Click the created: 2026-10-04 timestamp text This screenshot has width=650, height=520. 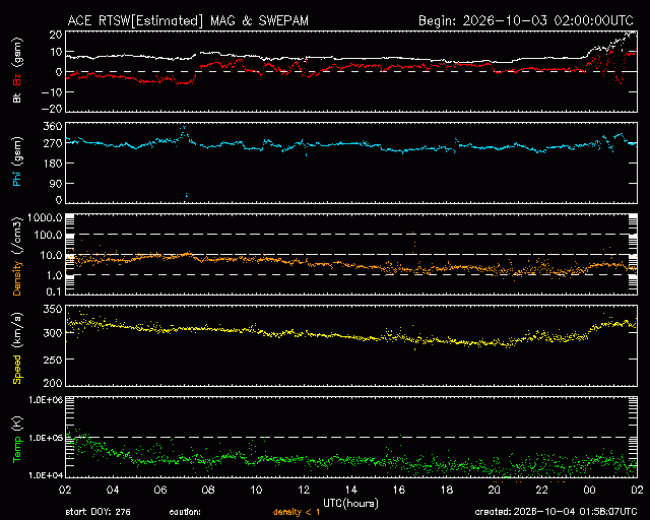pyautogui.click(x=556, y=512)
